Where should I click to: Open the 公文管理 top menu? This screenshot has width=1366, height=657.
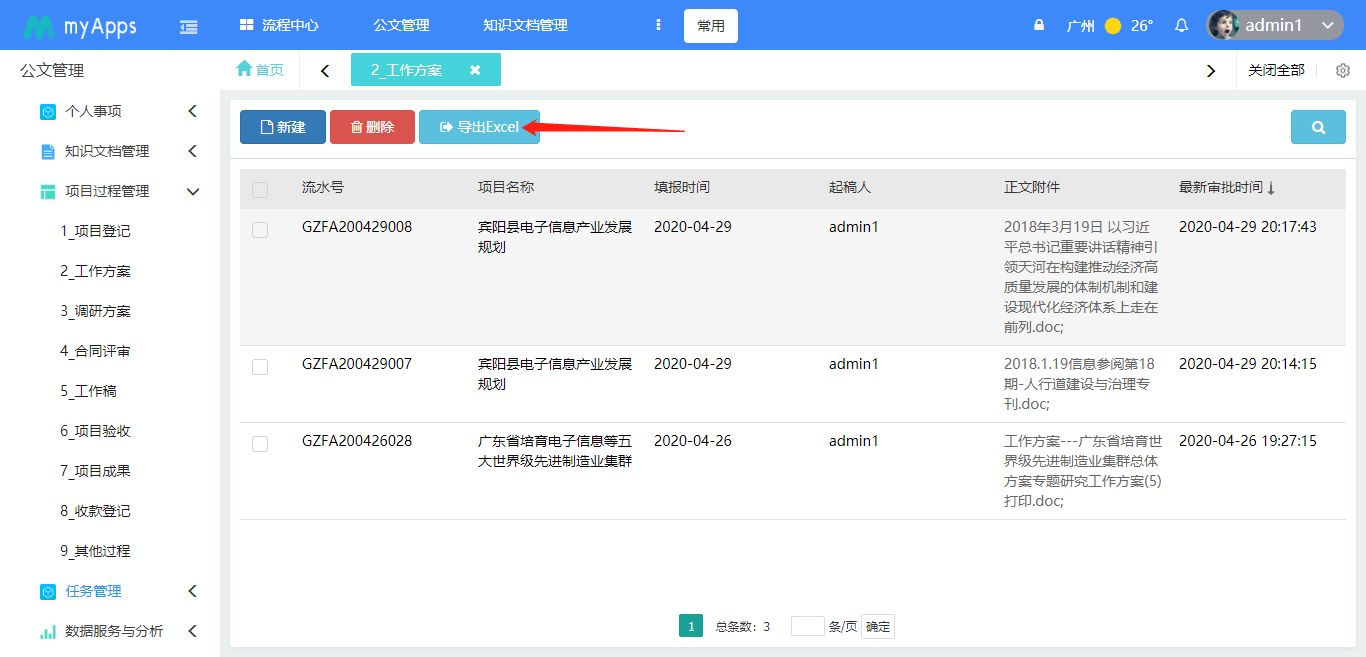(401, 26)
